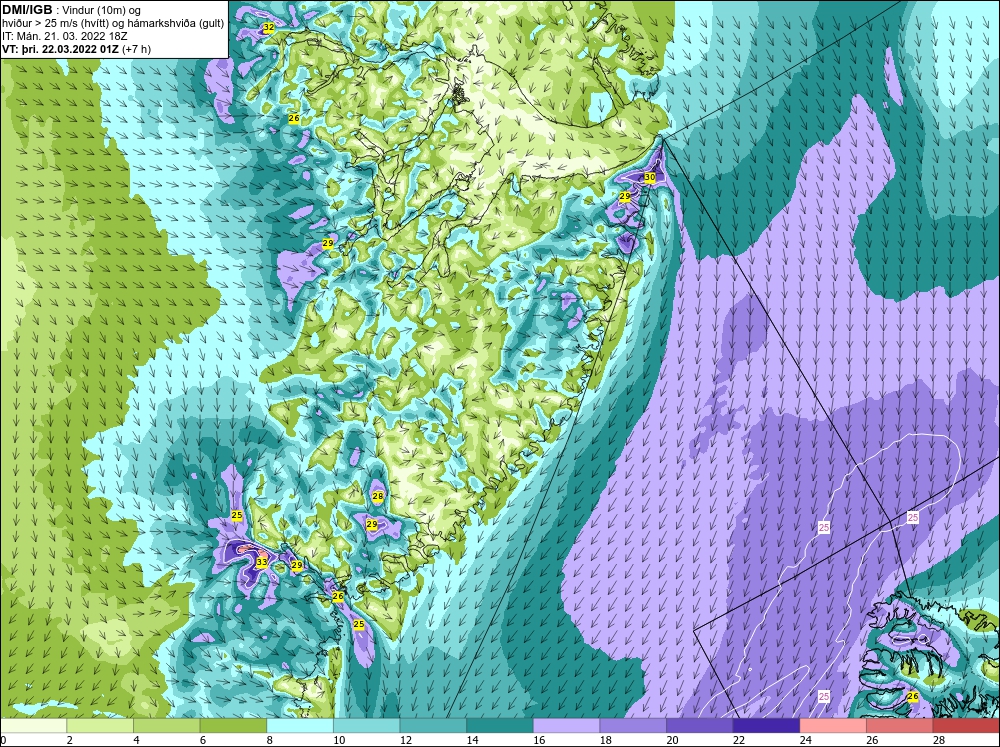Click the "DMI/IGB : Vindur (10m) og" title text

(71, 10)
